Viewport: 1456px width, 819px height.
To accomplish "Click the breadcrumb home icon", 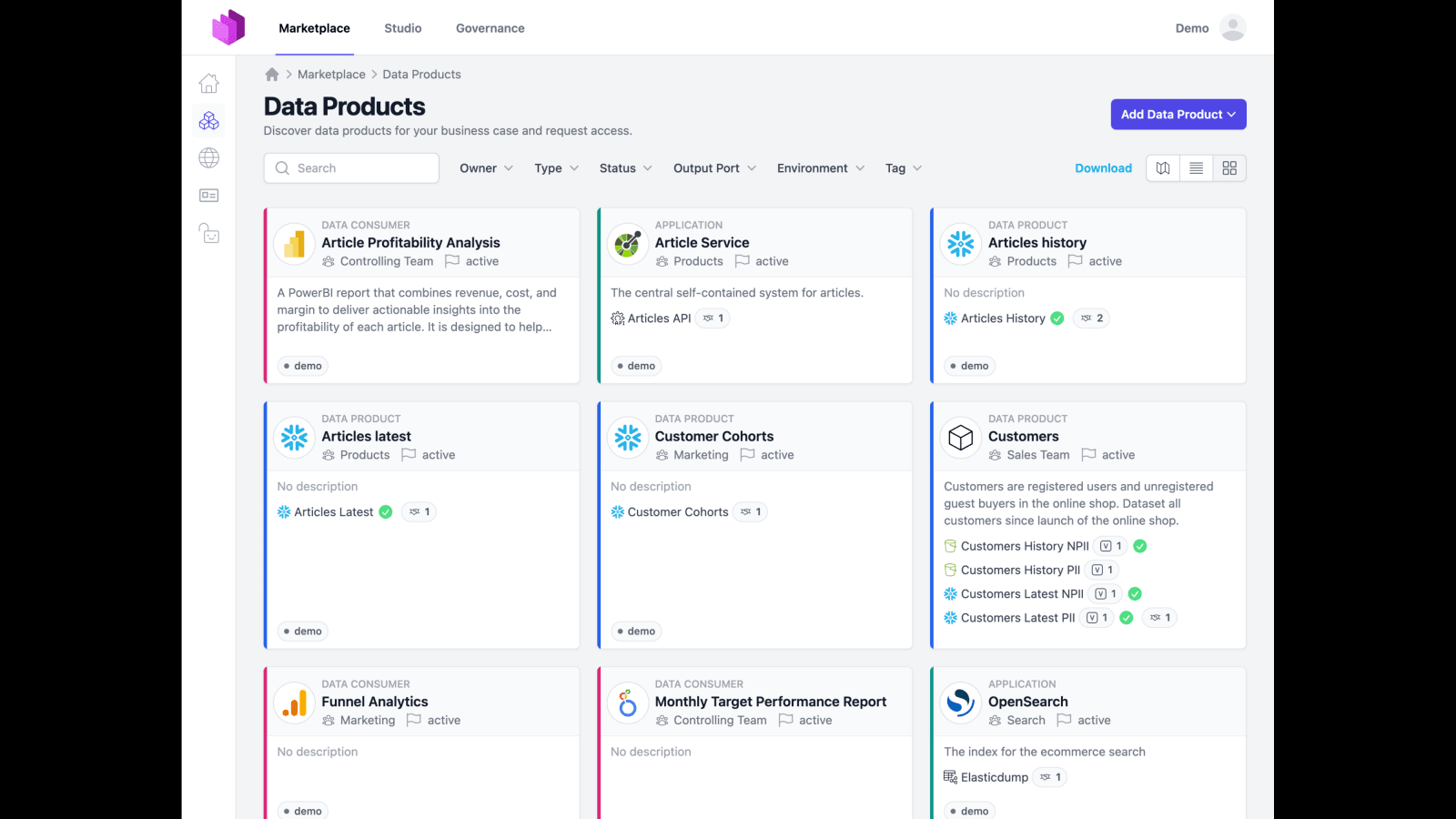I will (x=272, y=75).
